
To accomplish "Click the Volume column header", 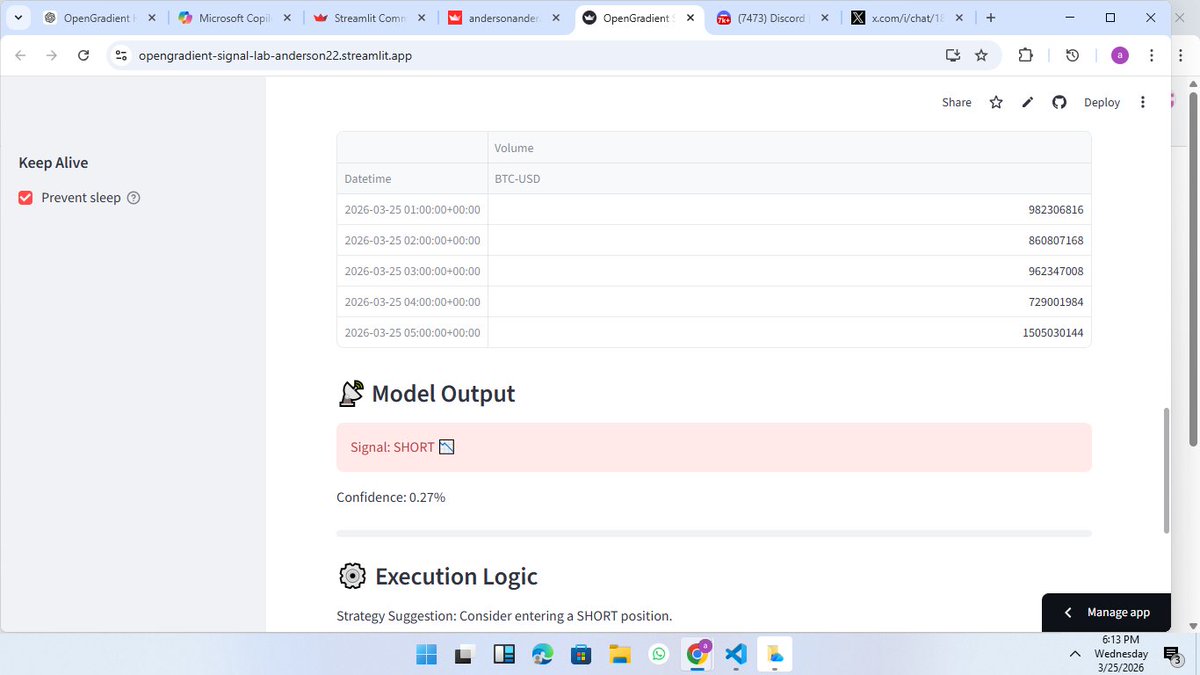I will (789, 148).
